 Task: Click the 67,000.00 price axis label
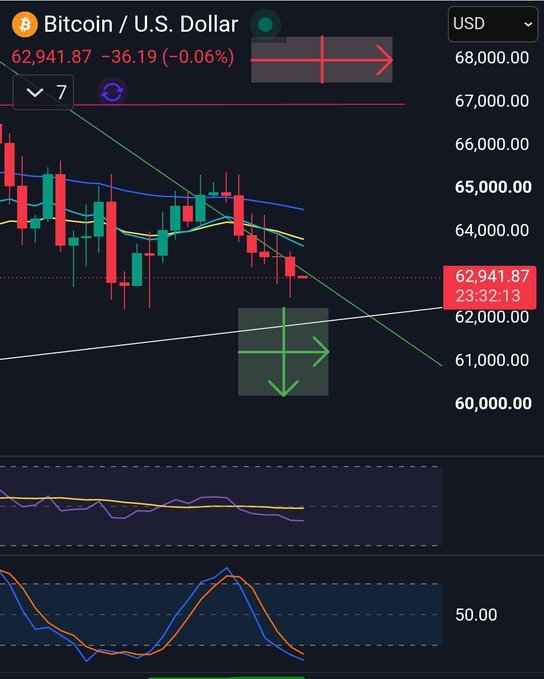[492, 101]
